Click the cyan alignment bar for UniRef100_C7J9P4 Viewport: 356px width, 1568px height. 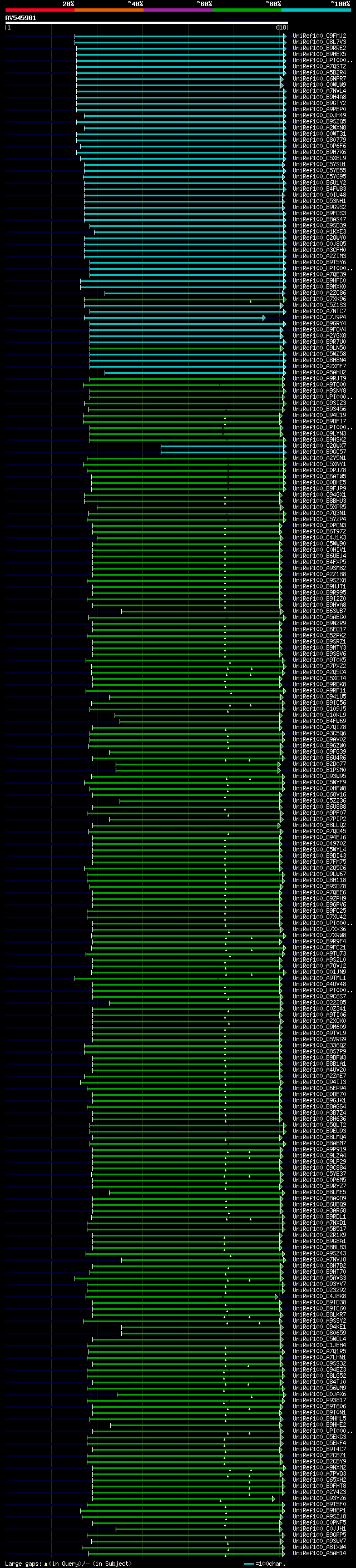pyautogui.click(x=175, y=318)
